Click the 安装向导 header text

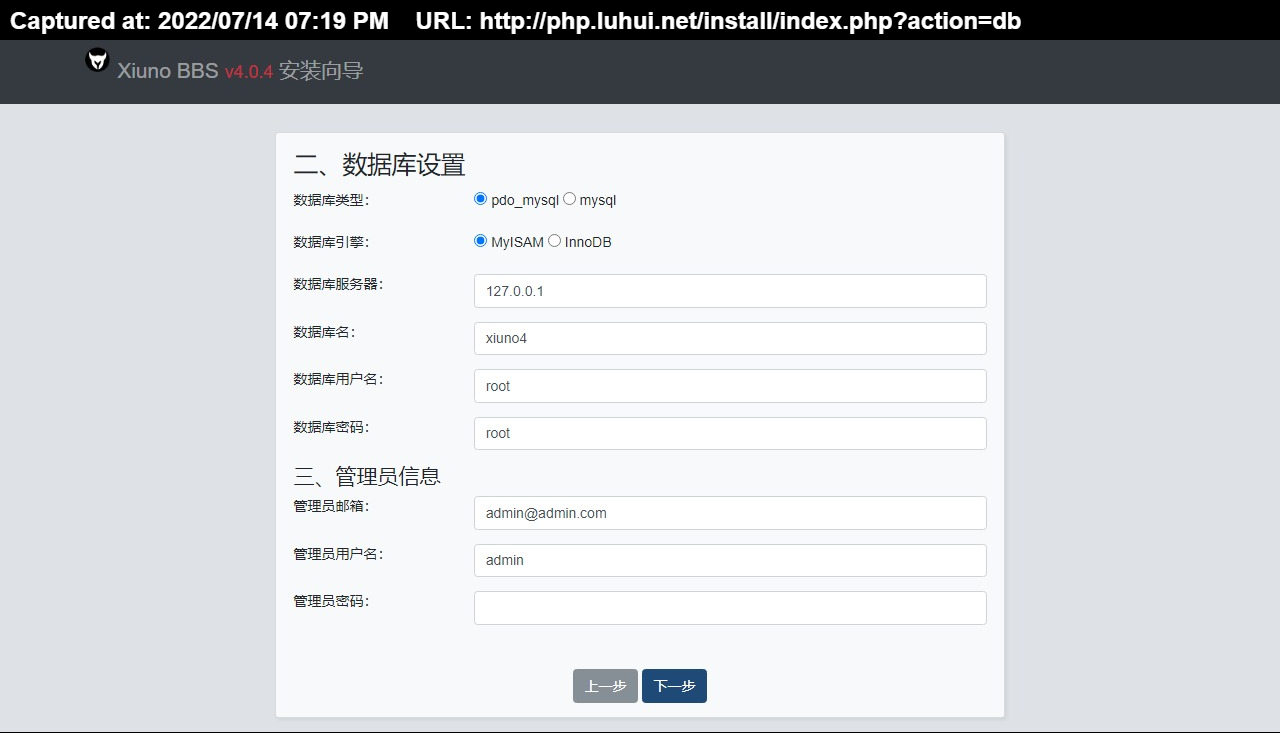pyautogui.click(x=321, y=71)
